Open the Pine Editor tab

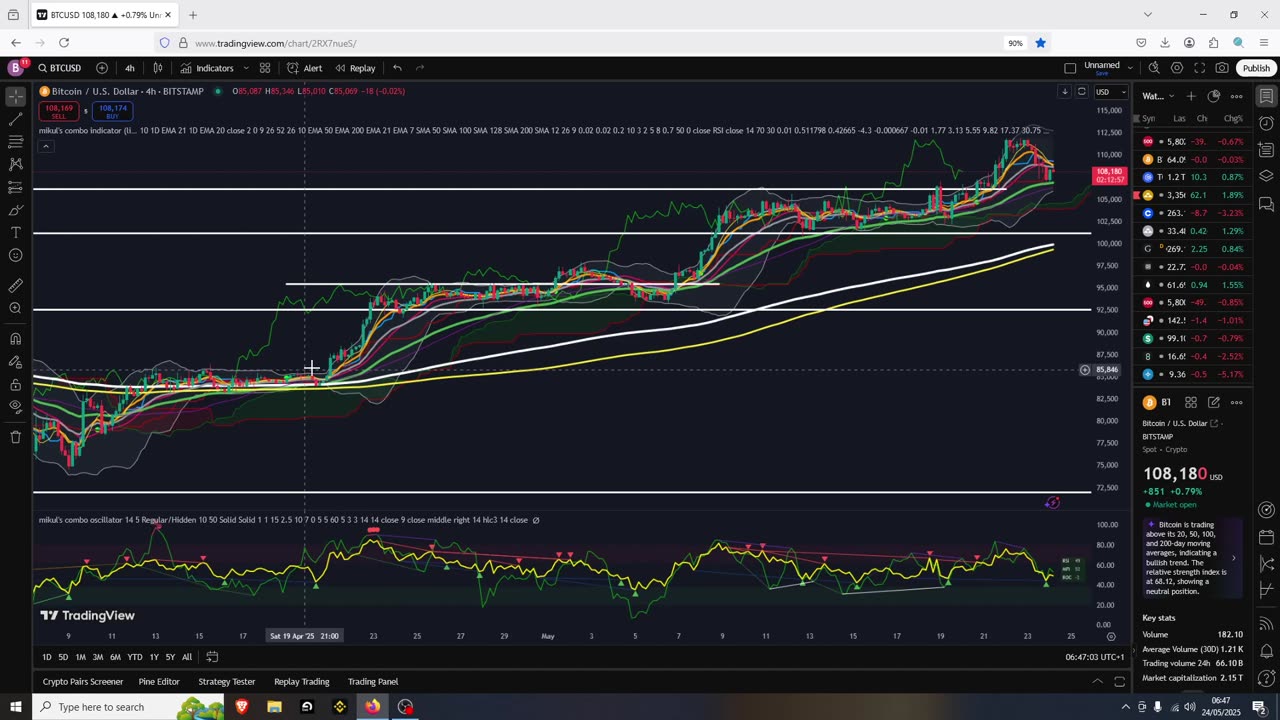click(159, 682)
